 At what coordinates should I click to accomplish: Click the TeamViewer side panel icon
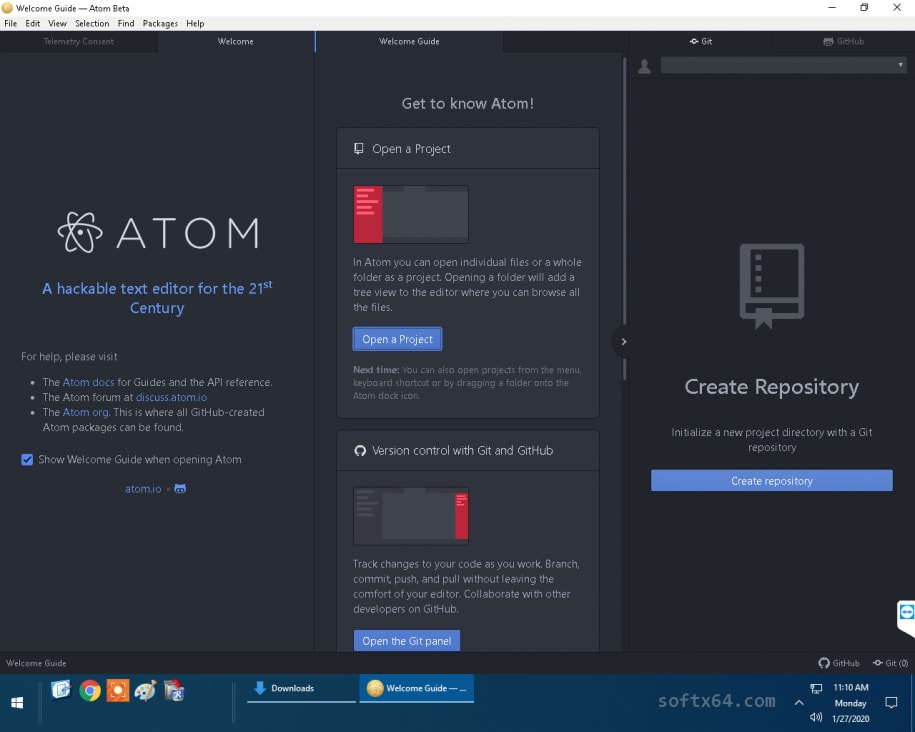[906, 612]
